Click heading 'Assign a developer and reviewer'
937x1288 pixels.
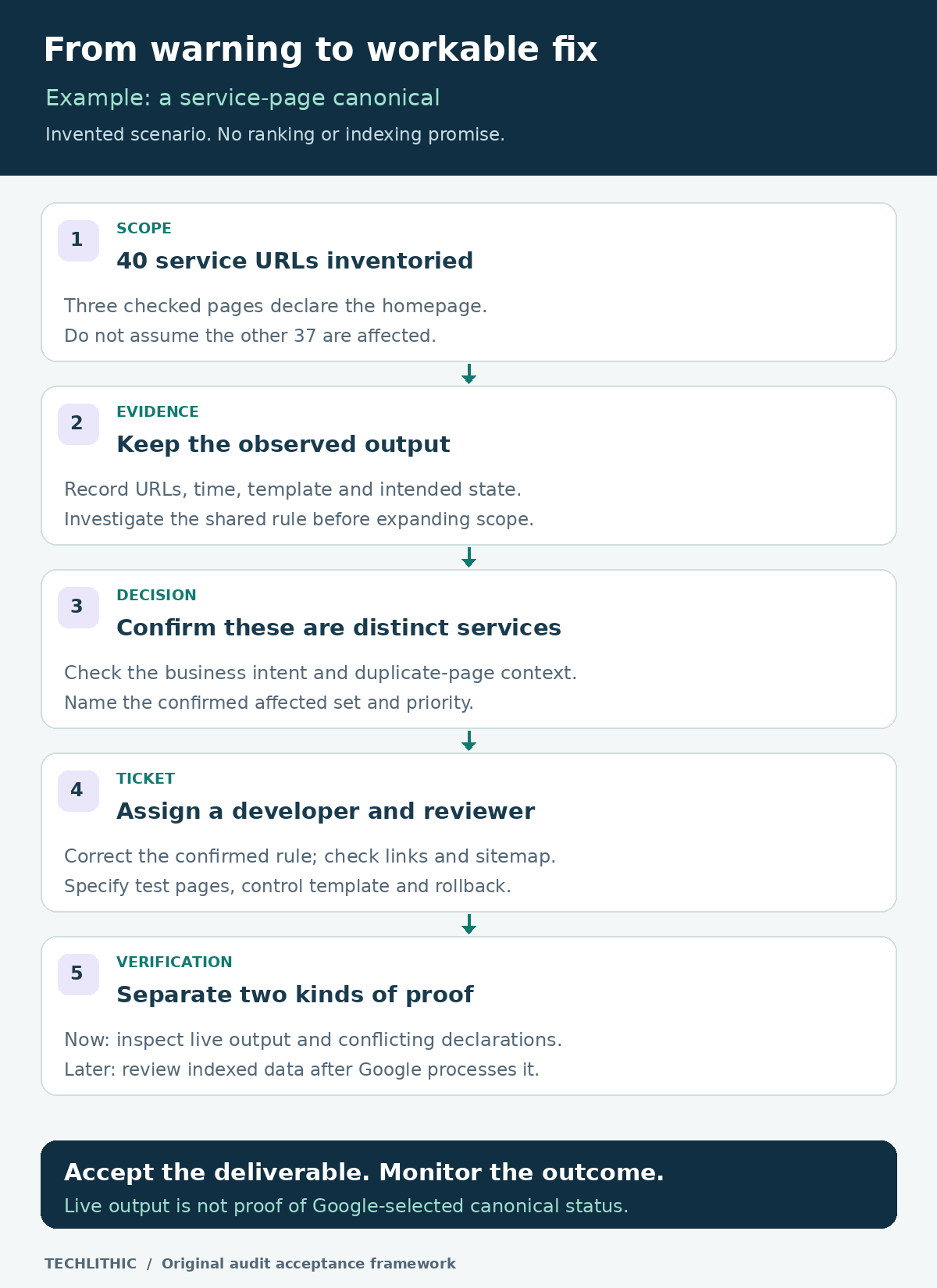coord(326,811)
